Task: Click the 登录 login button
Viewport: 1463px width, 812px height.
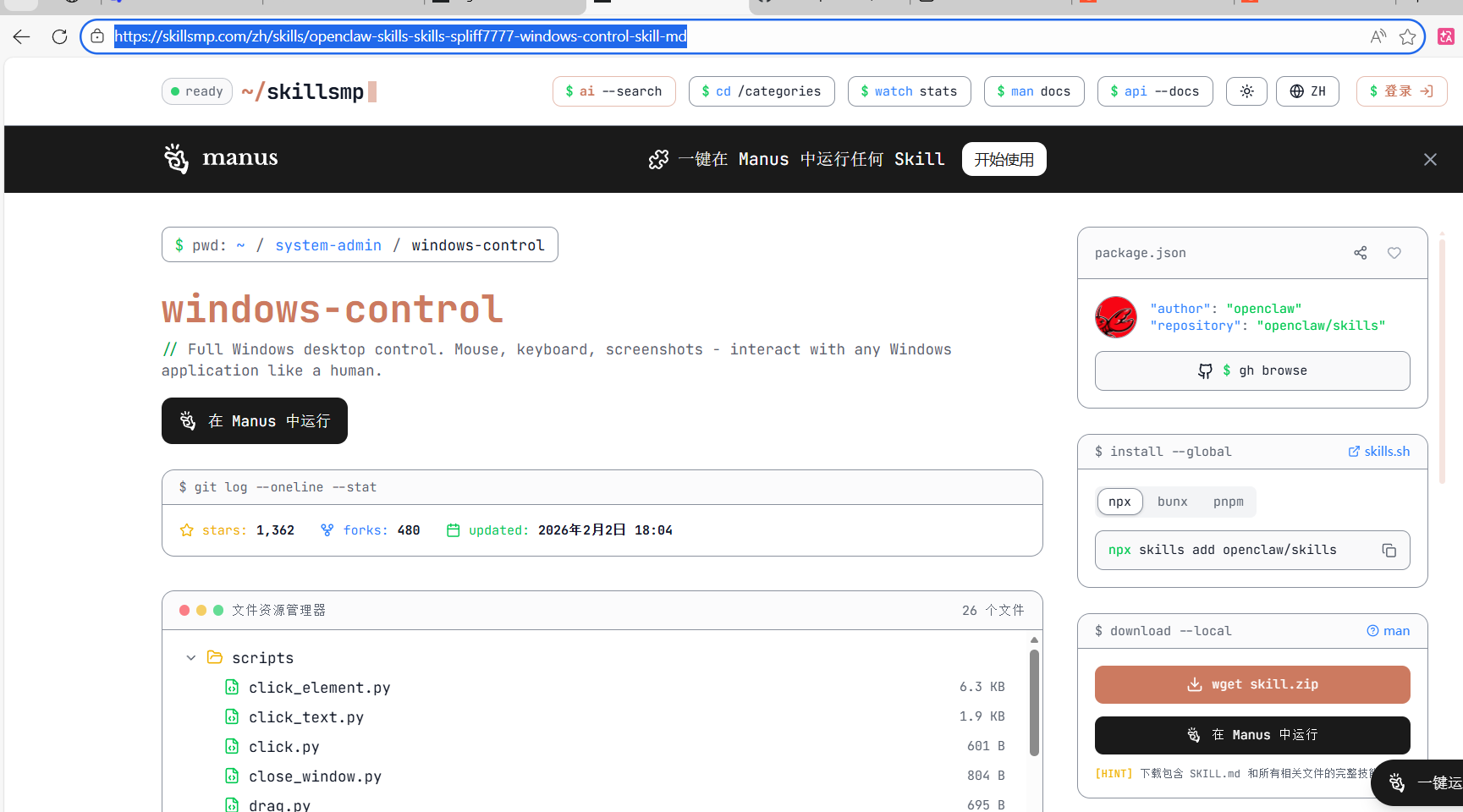Action: (x=1402, y=91)
